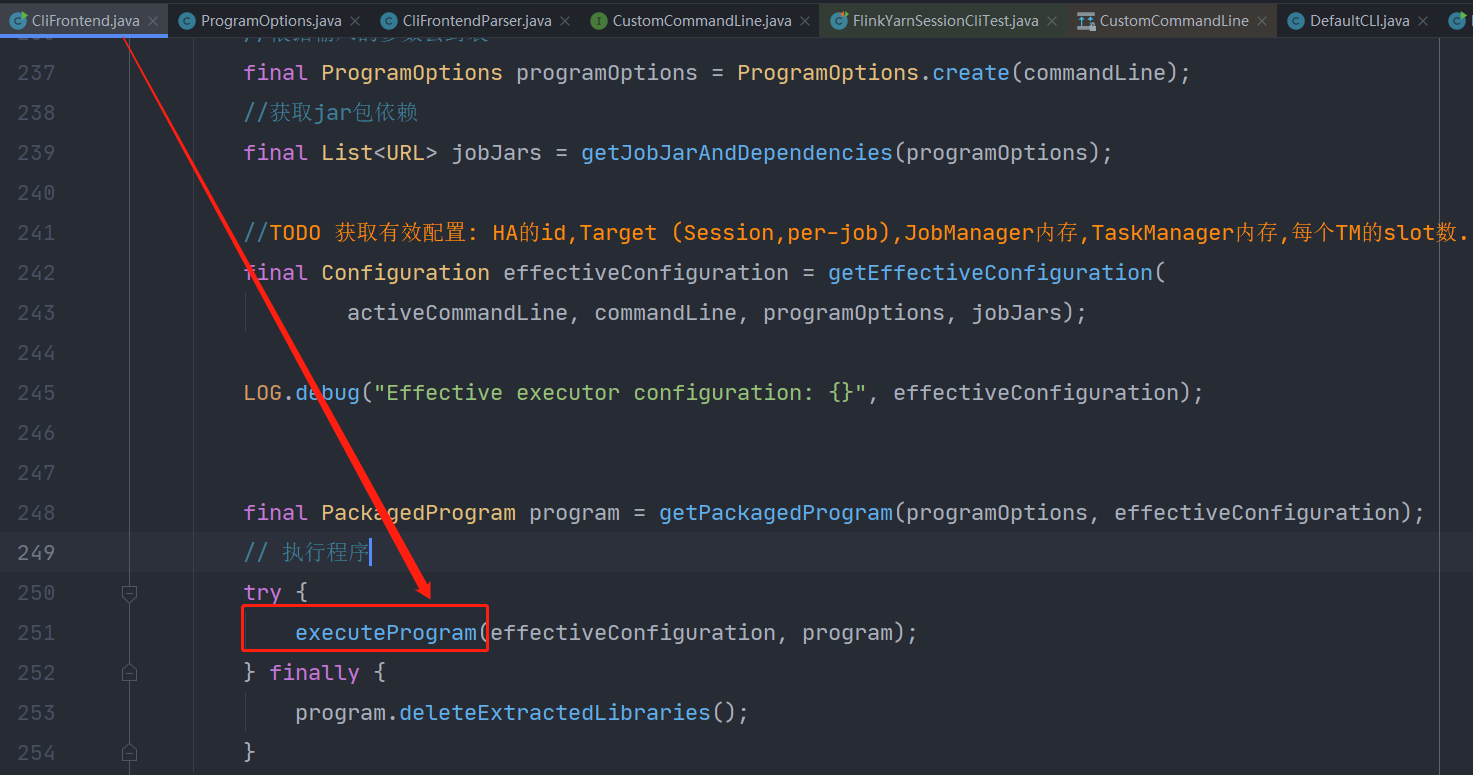Click the getPackagedProgram method call

(776, 513)
